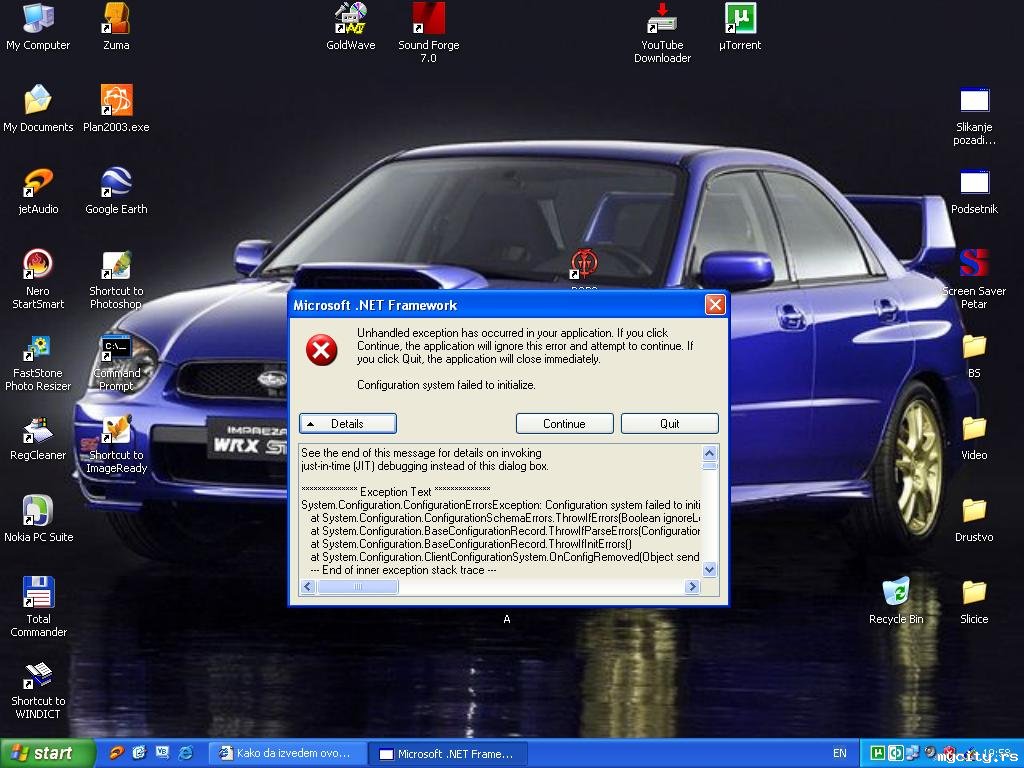This screenshot has width=1024, height=768.
Task: Open Slicice folder on desktop
Action: point(974,601)
